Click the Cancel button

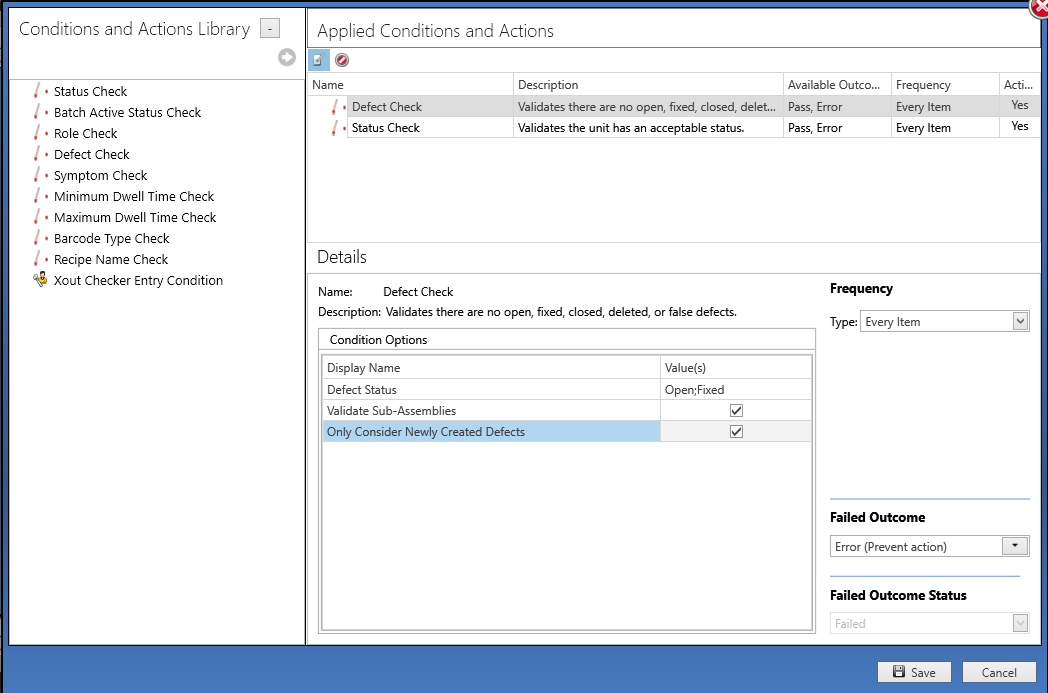[999, 671]
